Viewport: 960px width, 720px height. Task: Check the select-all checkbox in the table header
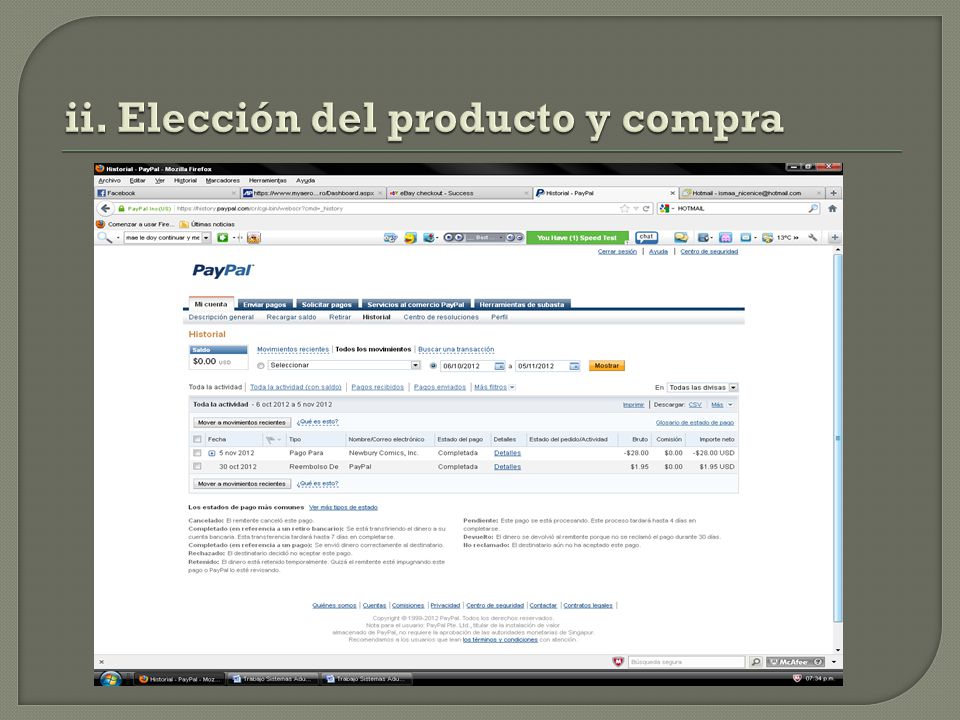(x=197, y=440)
